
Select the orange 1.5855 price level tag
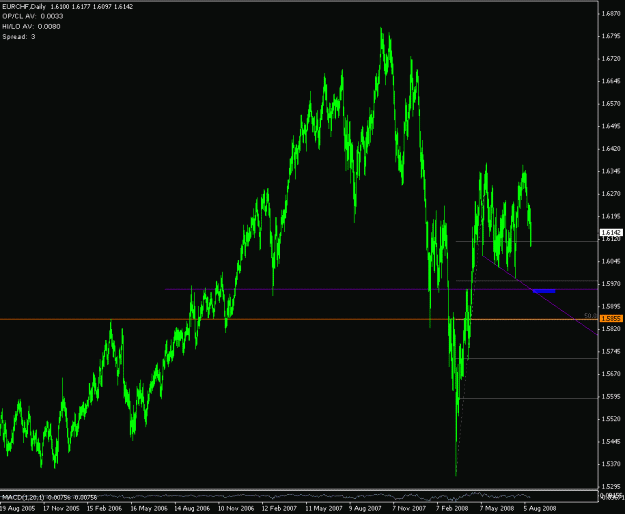click(611, 318)
